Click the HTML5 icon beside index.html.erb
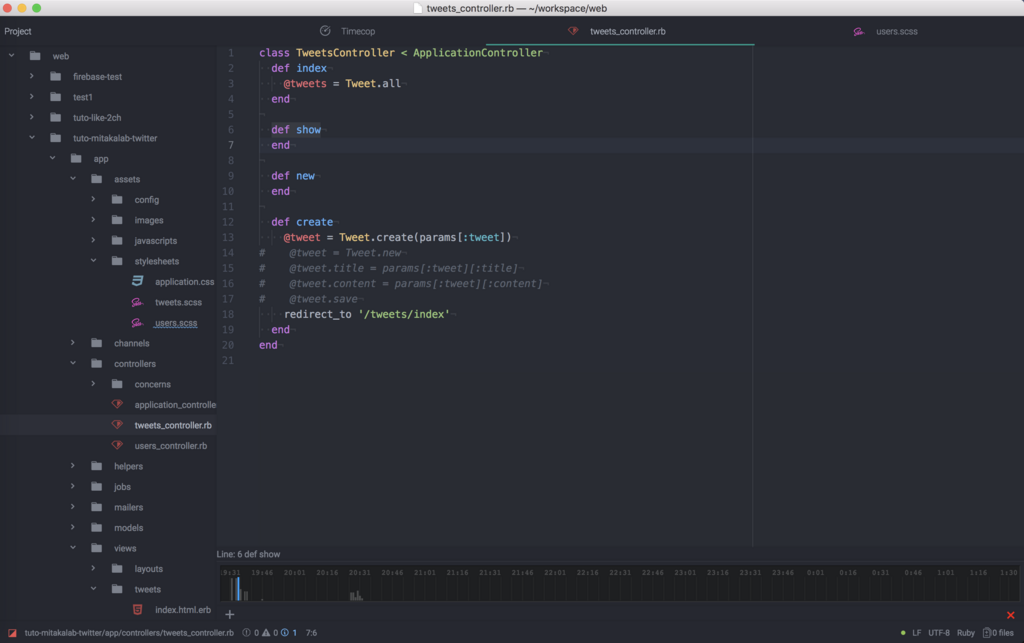This screenshot has width=1024, height=643. point(137,609)
